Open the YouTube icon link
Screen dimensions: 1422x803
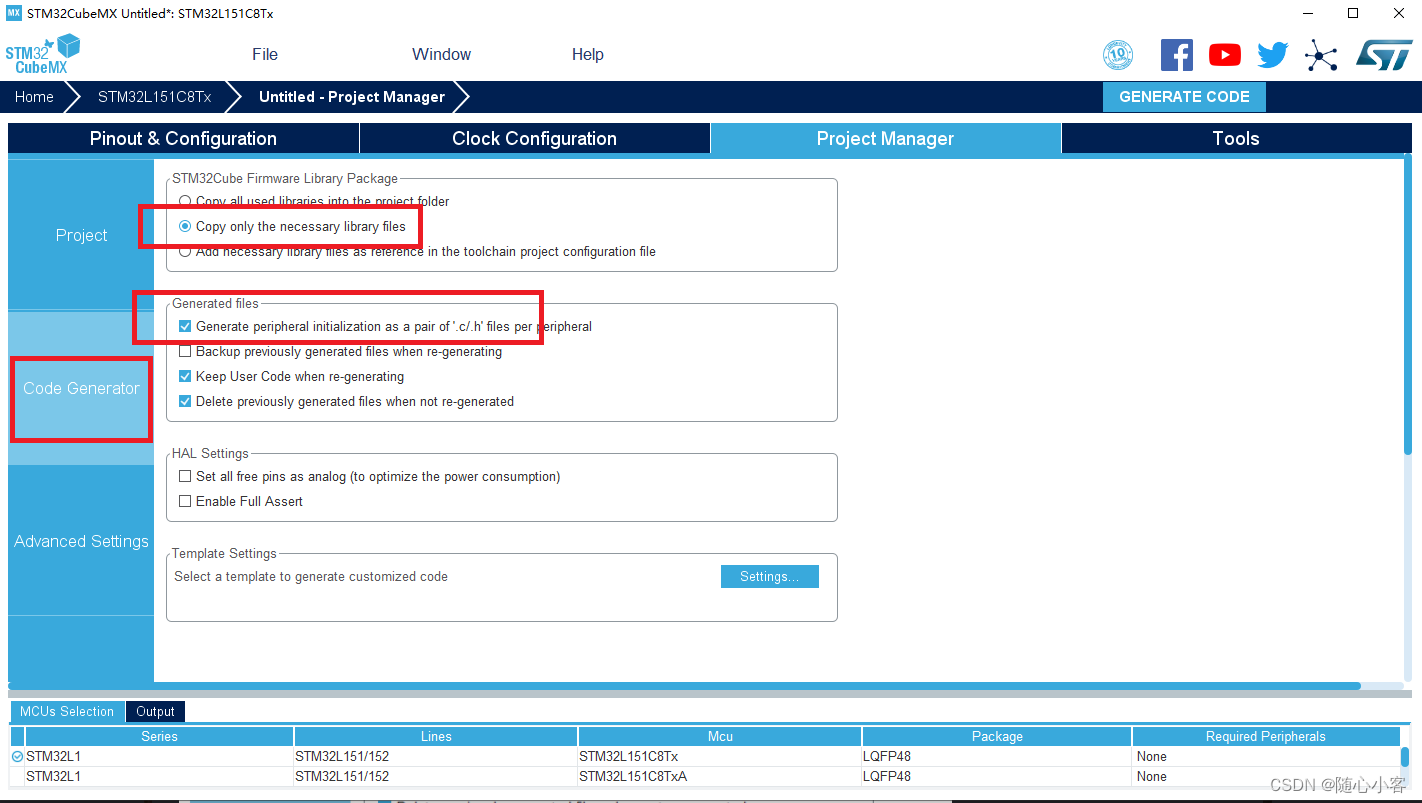point(1224,55)
